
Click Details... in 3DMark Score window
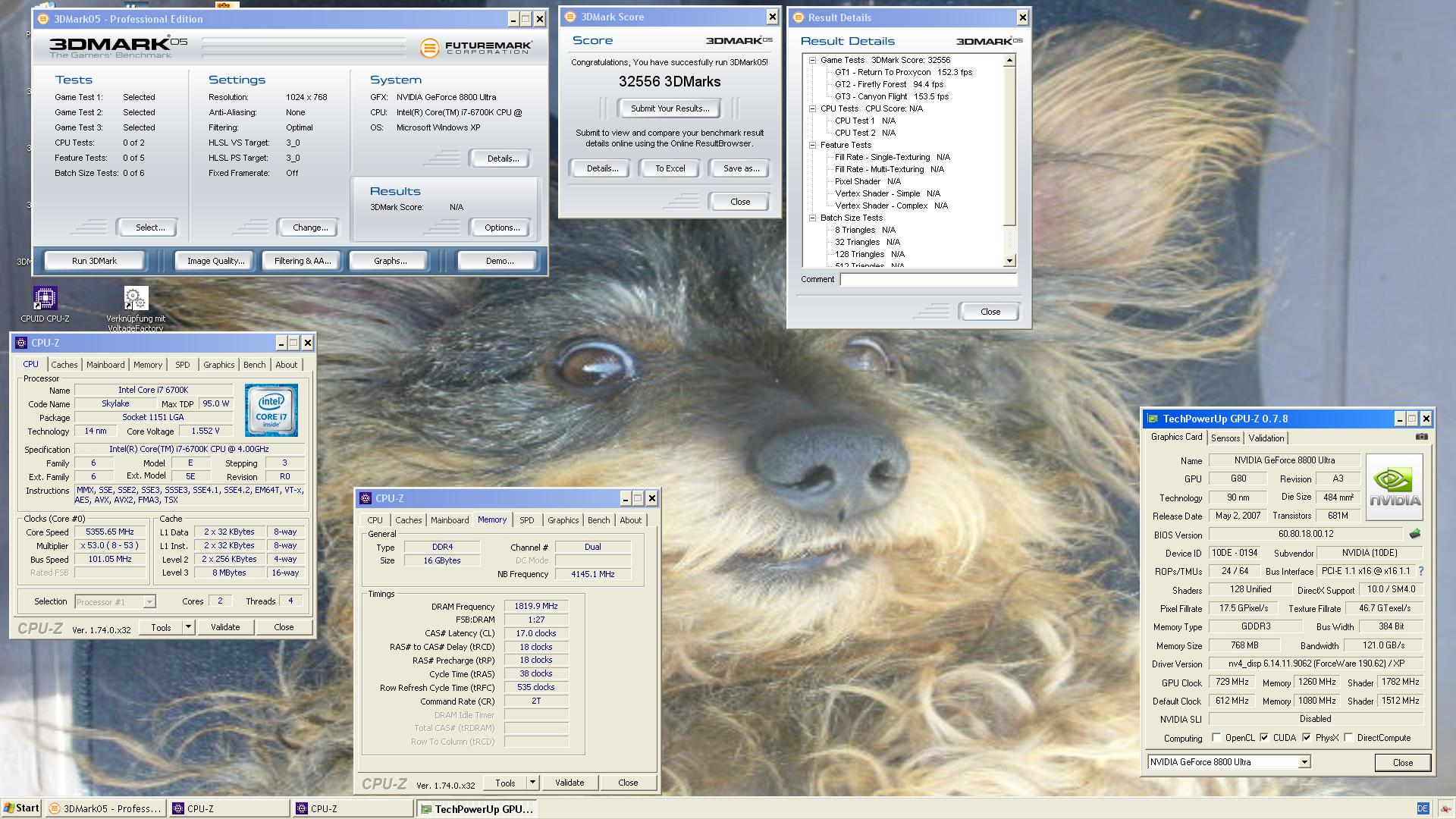point(602,168)
